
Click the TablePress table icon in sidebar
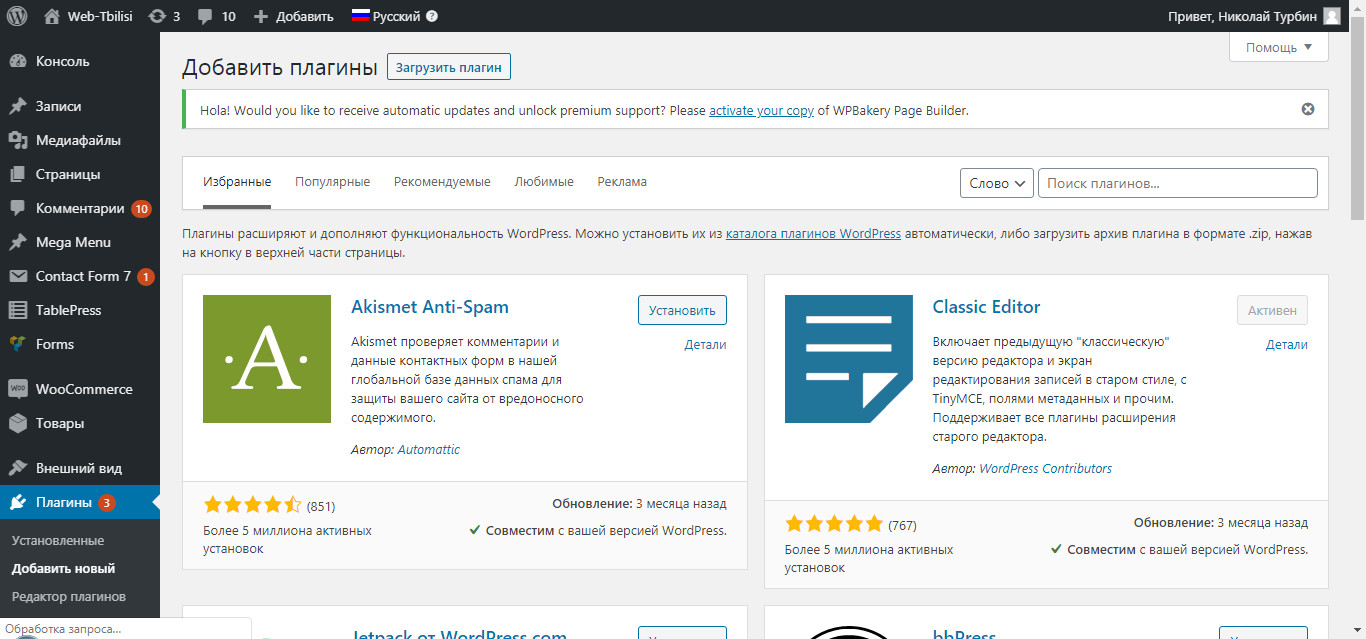coord(18,310)
